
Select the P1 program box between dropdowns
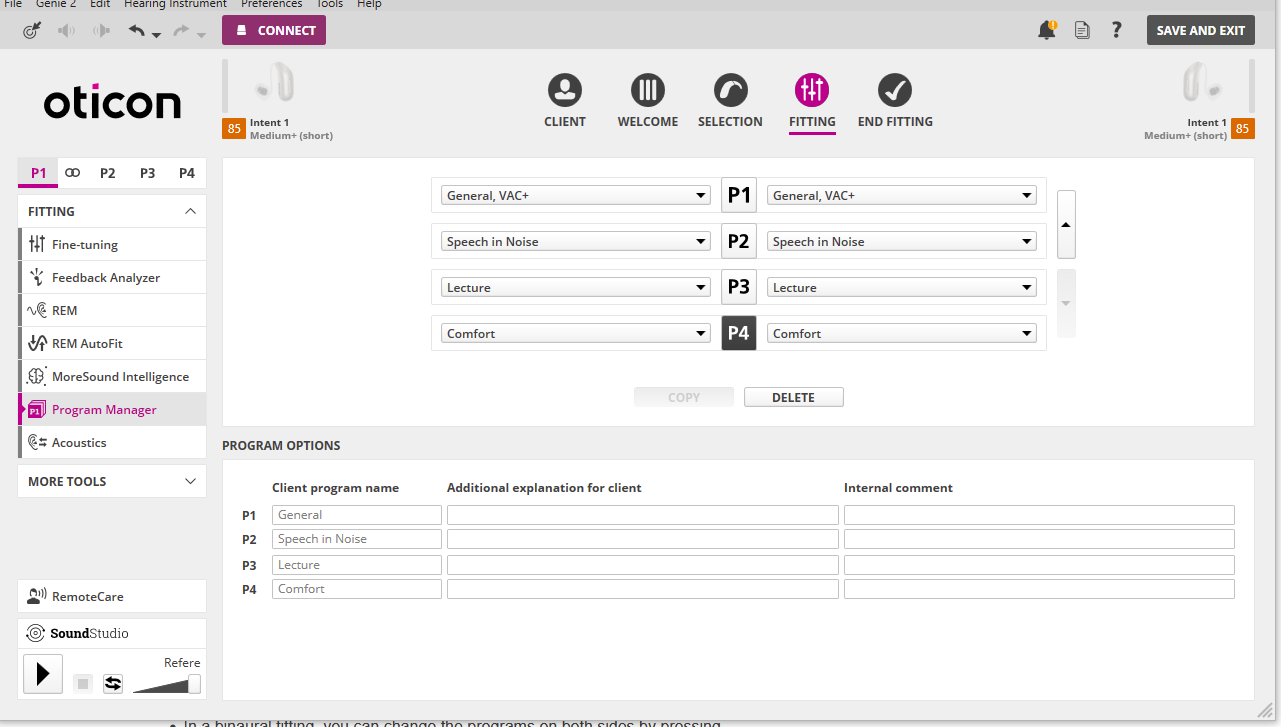point(739,195)
